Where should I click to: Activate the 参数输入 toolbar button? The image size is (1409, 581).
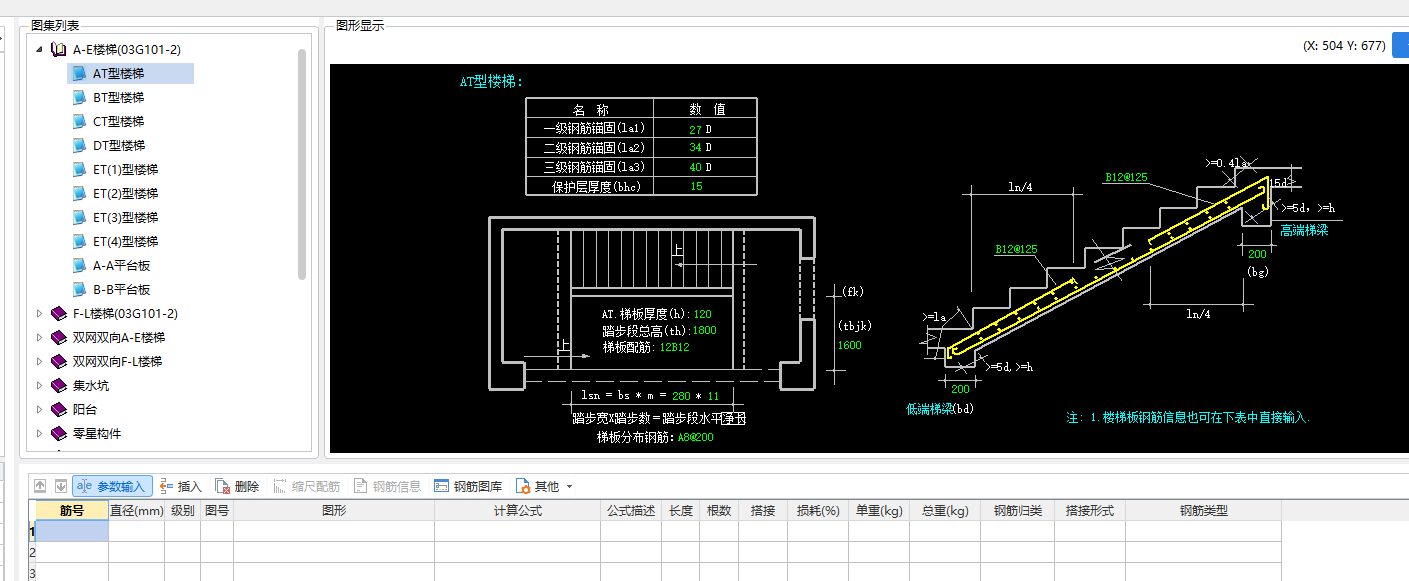(x=112, y=486)
